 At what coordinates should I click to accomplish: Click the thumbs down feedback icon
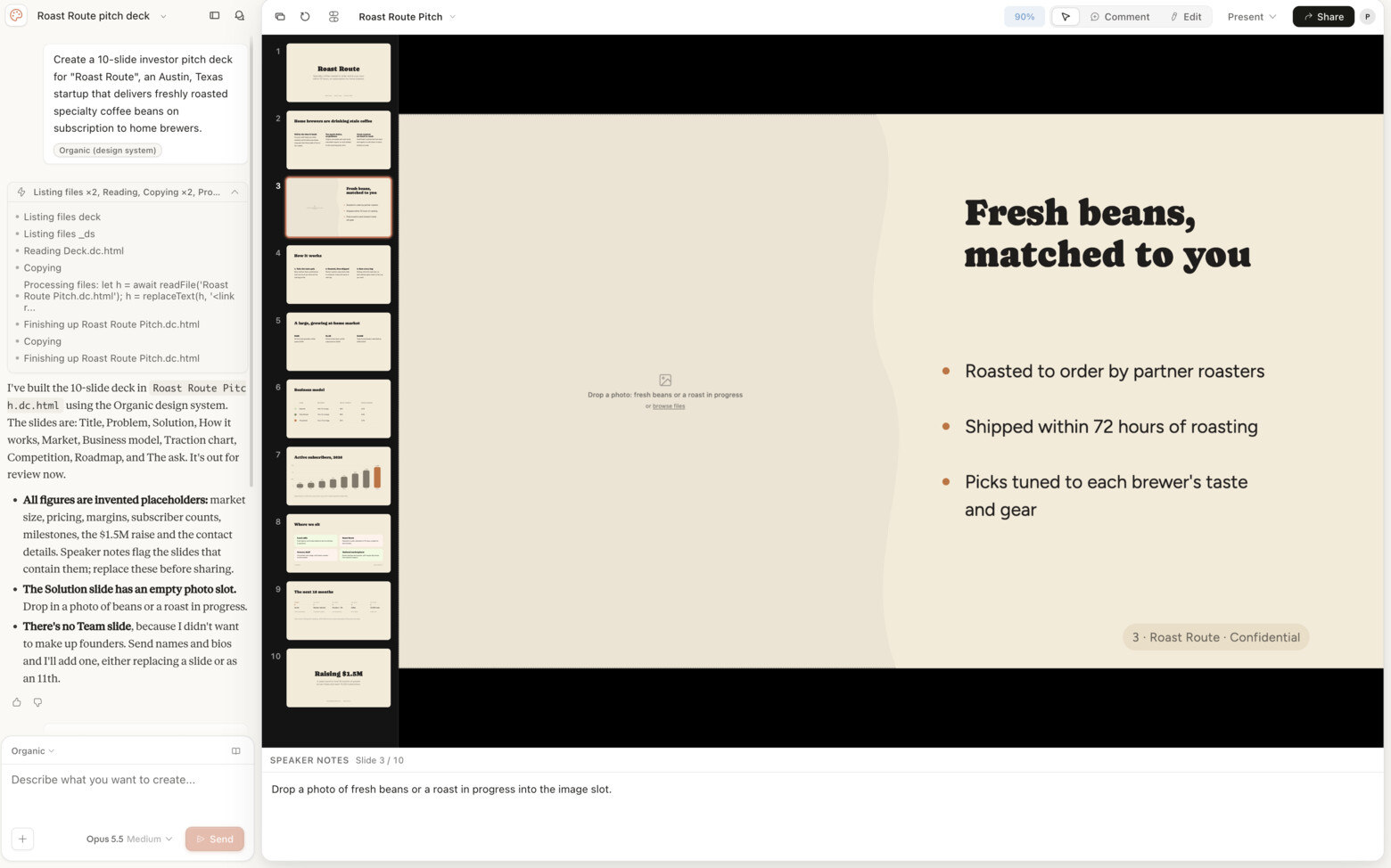[x=37, y=702]
